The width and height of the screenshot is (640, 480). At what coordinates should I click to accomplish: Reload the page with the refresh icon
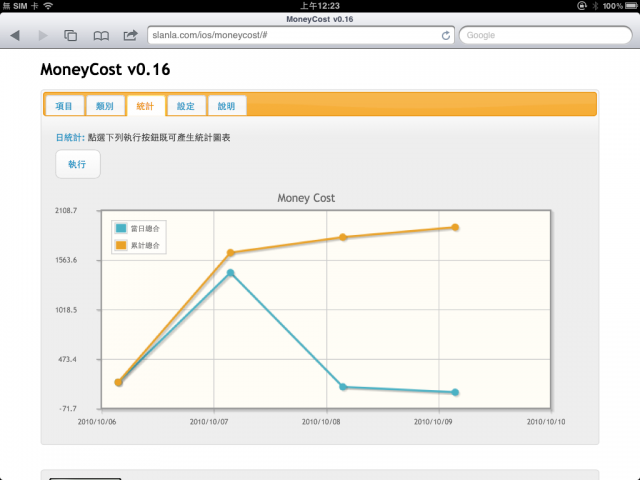pos(446,36)
